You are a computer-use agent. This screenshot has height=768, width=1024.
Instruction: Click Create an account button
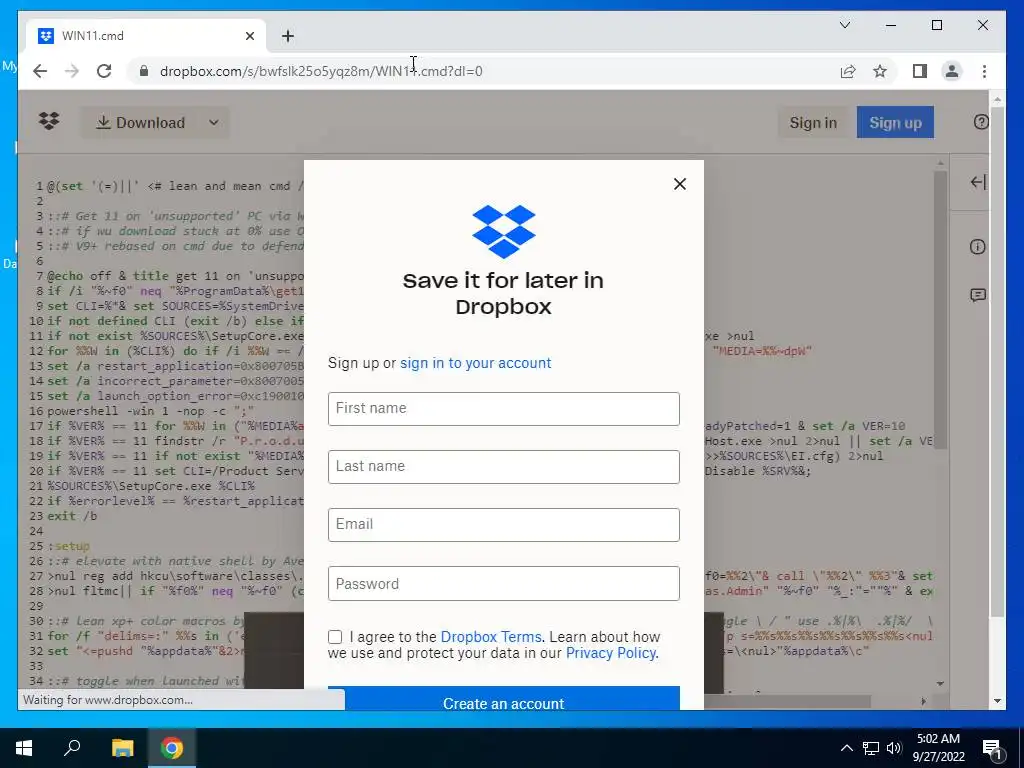[504, 699]
